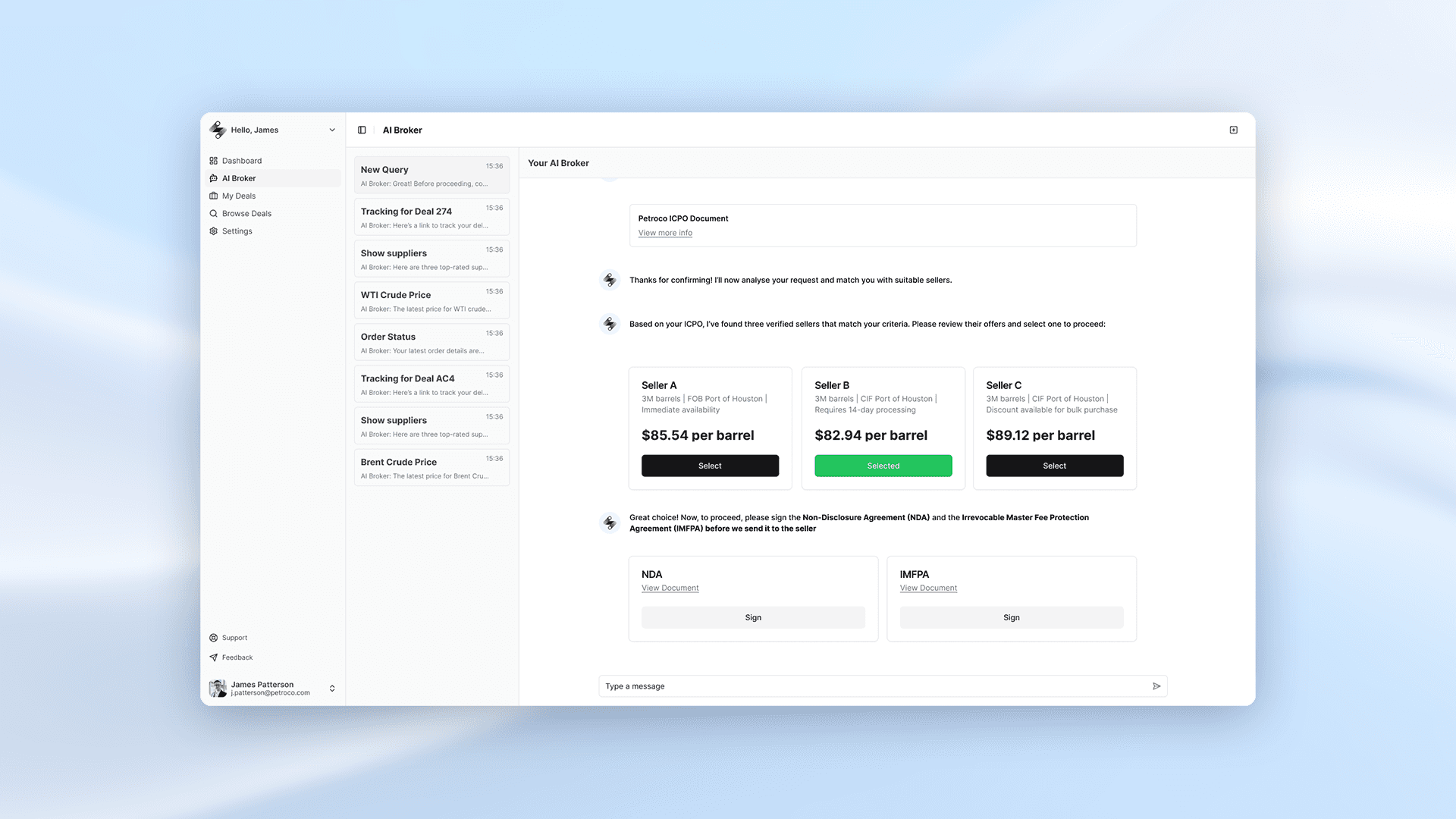Click the green Selected button for Seller B

point(883,466)
